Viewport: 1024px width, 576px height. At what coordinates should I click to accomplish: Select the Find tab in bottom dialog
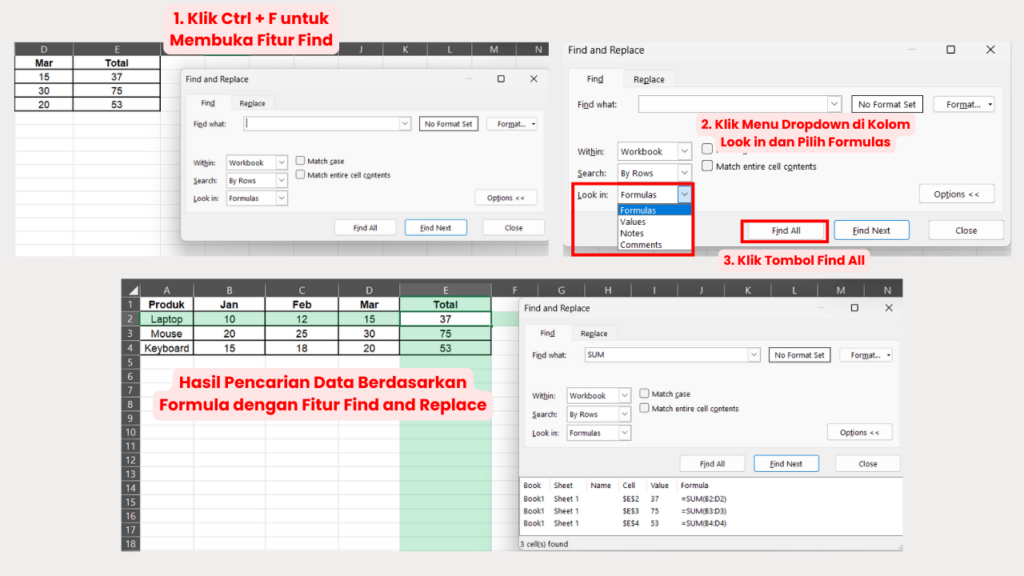point(547,333)
